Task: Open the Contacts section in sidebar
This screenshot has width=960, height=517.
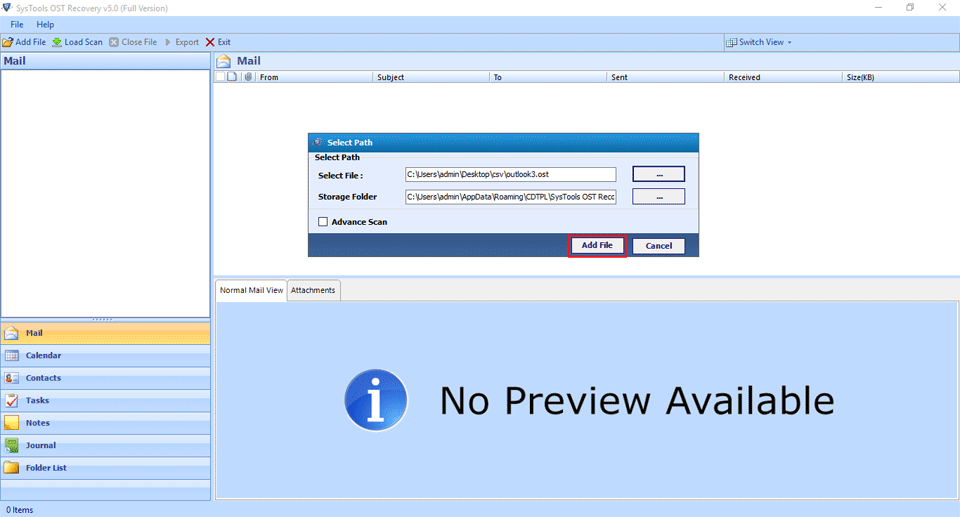Action: 43,378
